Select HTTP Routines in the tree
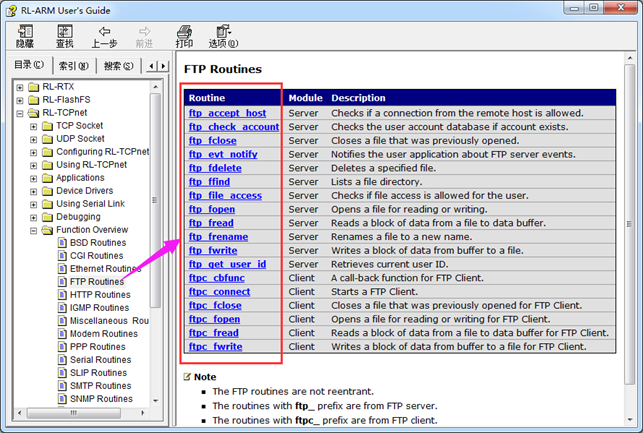Image resolution: width=643 pixels, height=433 pixels. tap(99, 295)
